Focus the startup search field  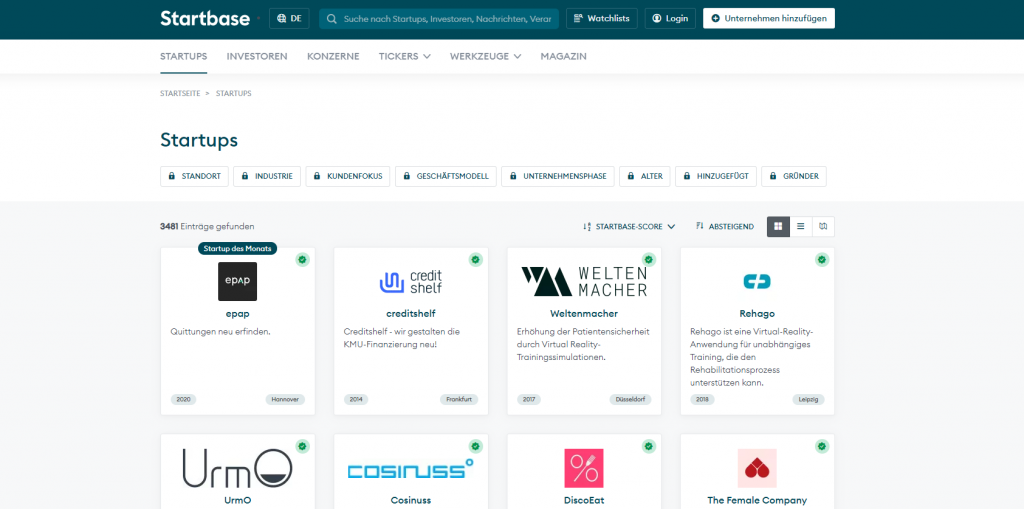pyautogui.click(x=439, y=19)
